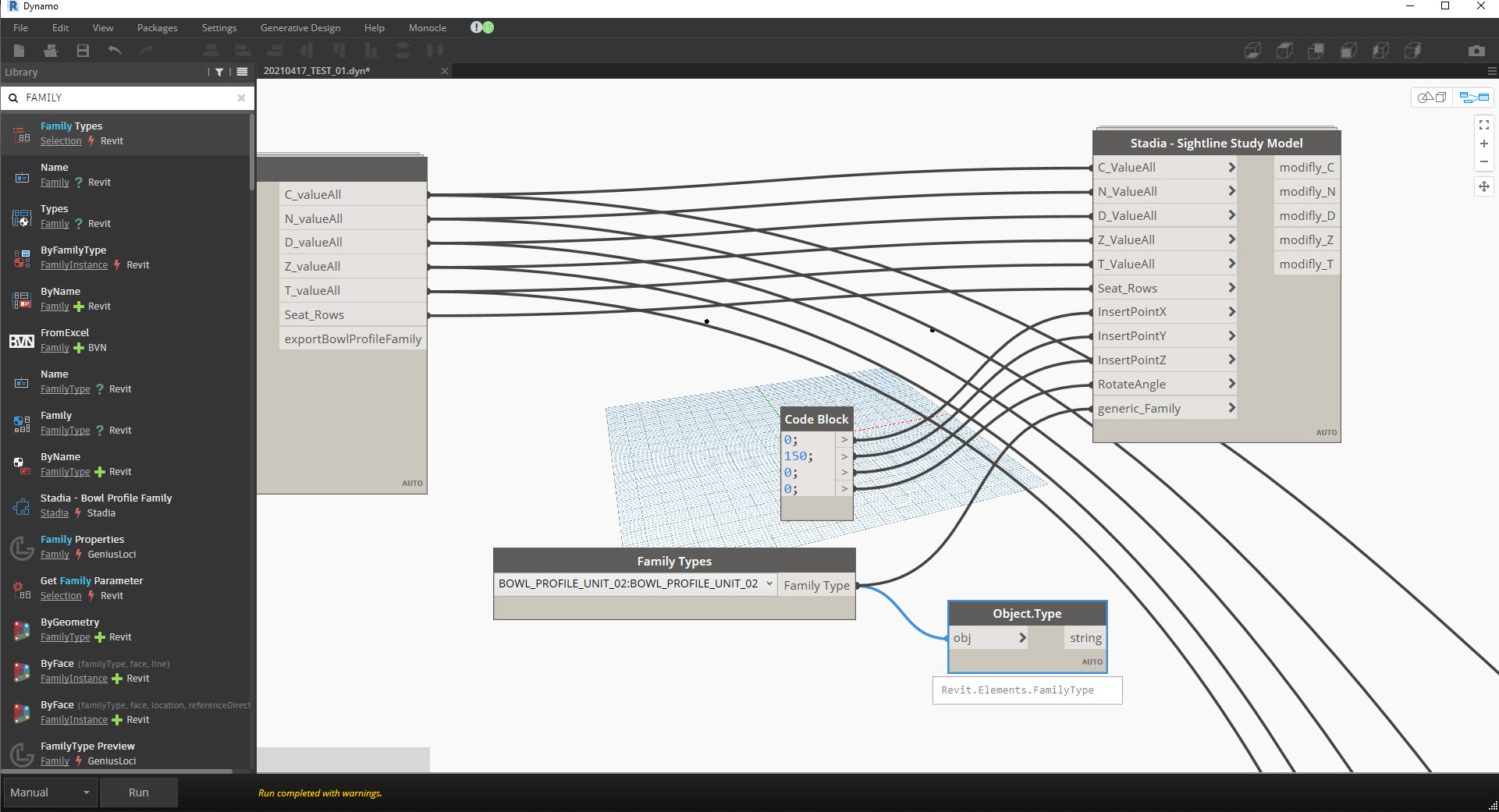The image size is (1499, 812).
Task: Click the align right toolbar icon
Action: pyautogui.click(x=275, y=51)
